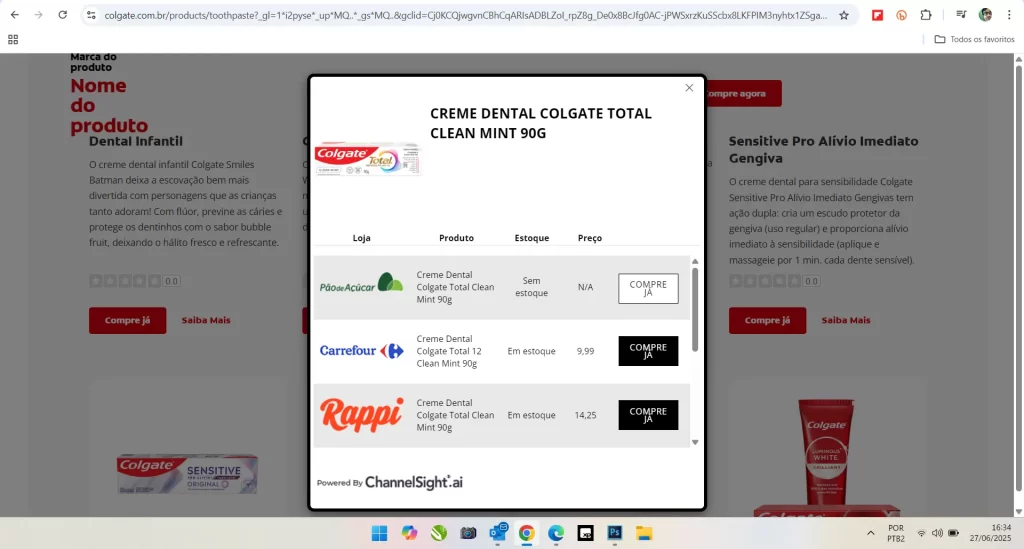This screenshot has height=549, width=1024.
Task: Open the volume control in the tray
Action: coord(937,533)
